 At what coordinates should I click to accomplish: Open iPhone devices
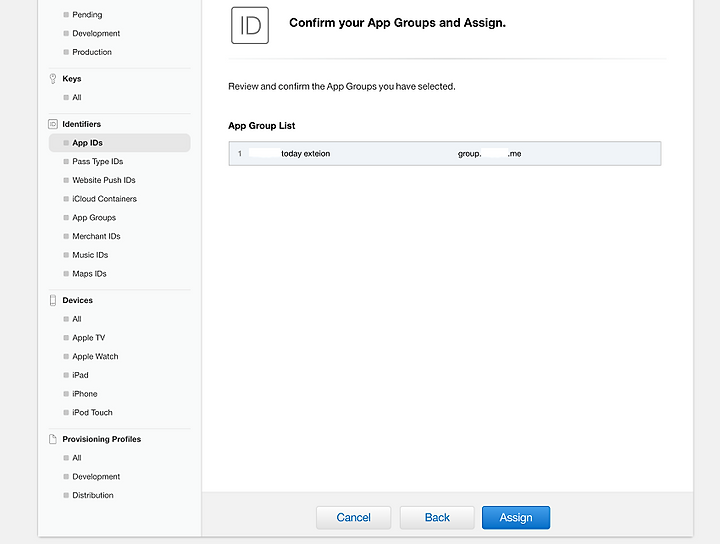point(84,394)
